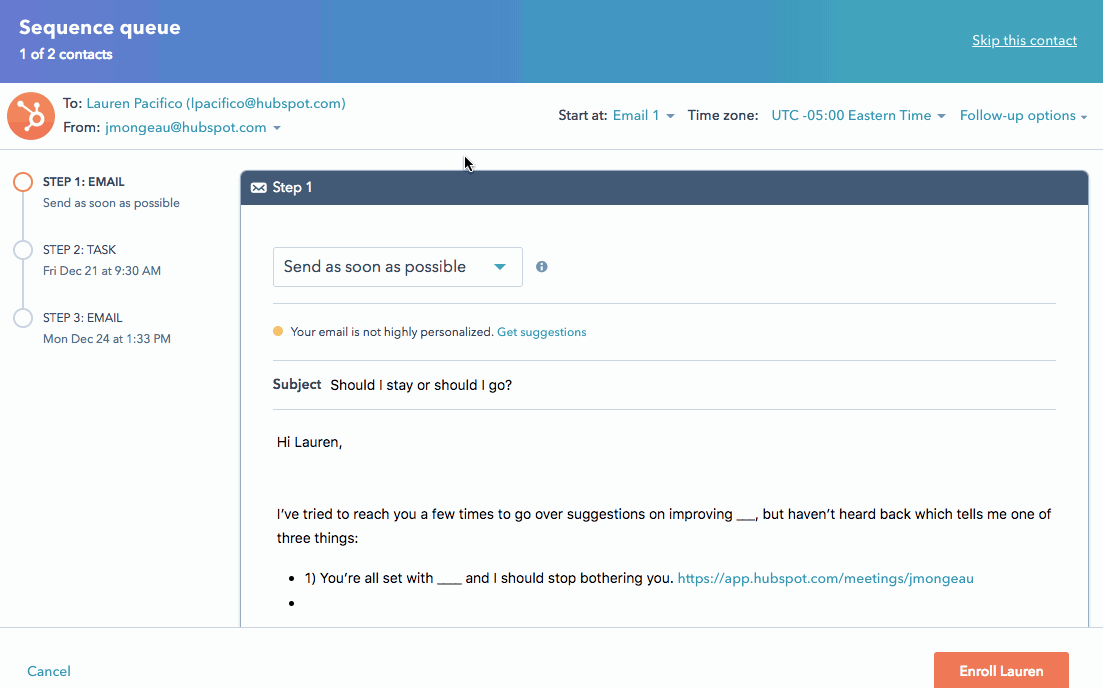Click the envelope icon in Step 1 header
The height and width of the screenshot is (688, 1103).
pyautogui.click(x=259, y=188)
